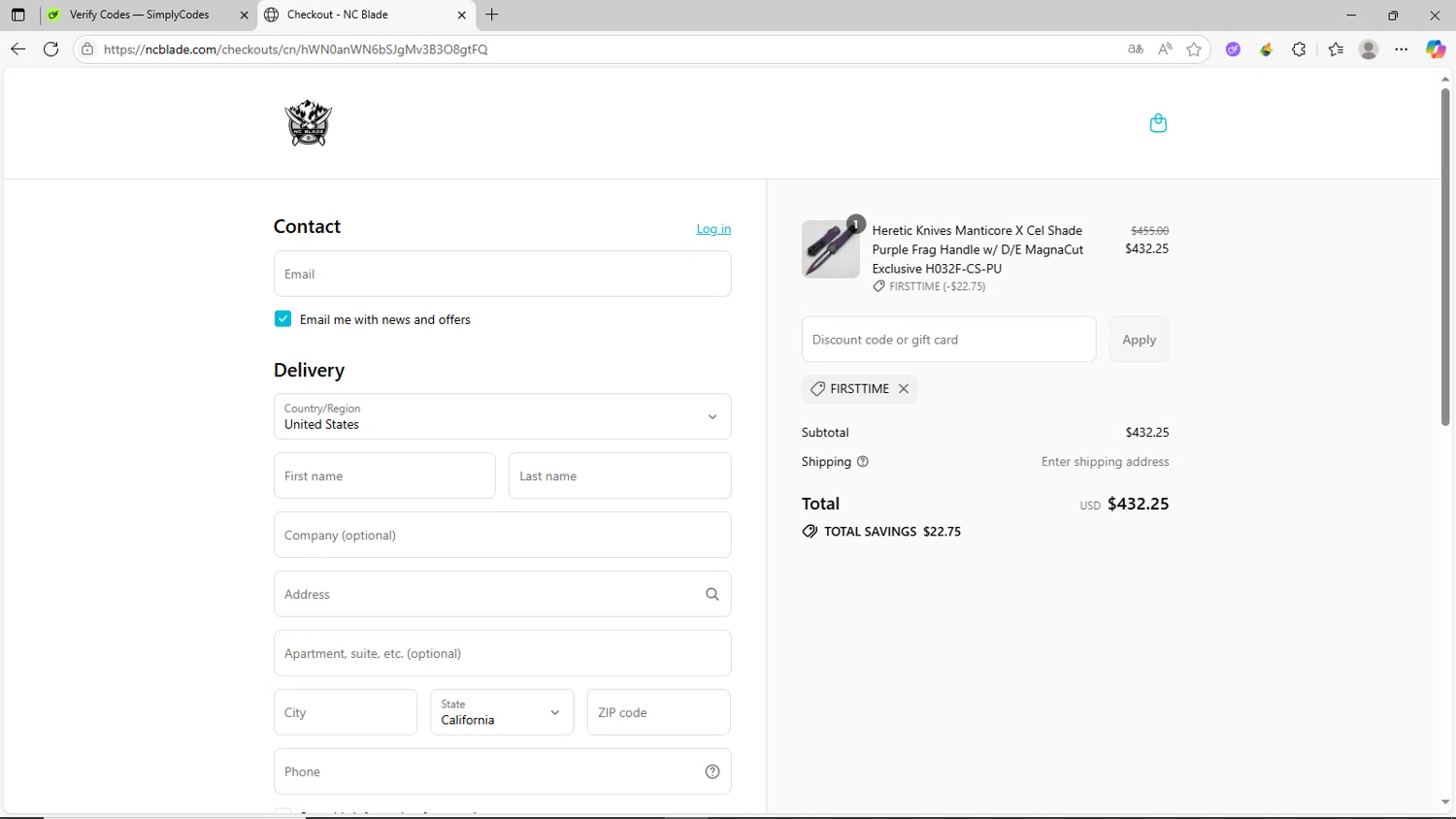Screen dimensions: 1456x819
Task: Open the Country/Region dropdown
Action: [x=502, y=416]
